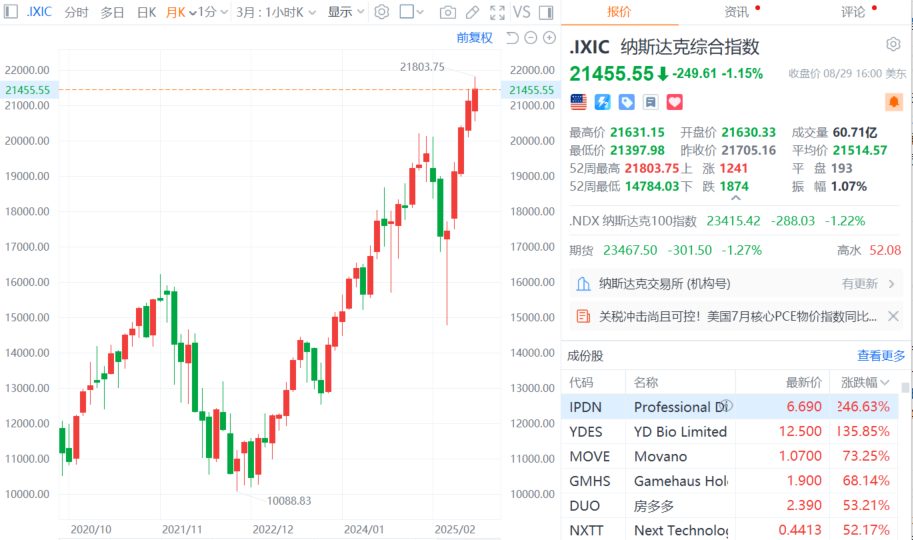Select the IPDN constituent row

(x=730, y=407)
